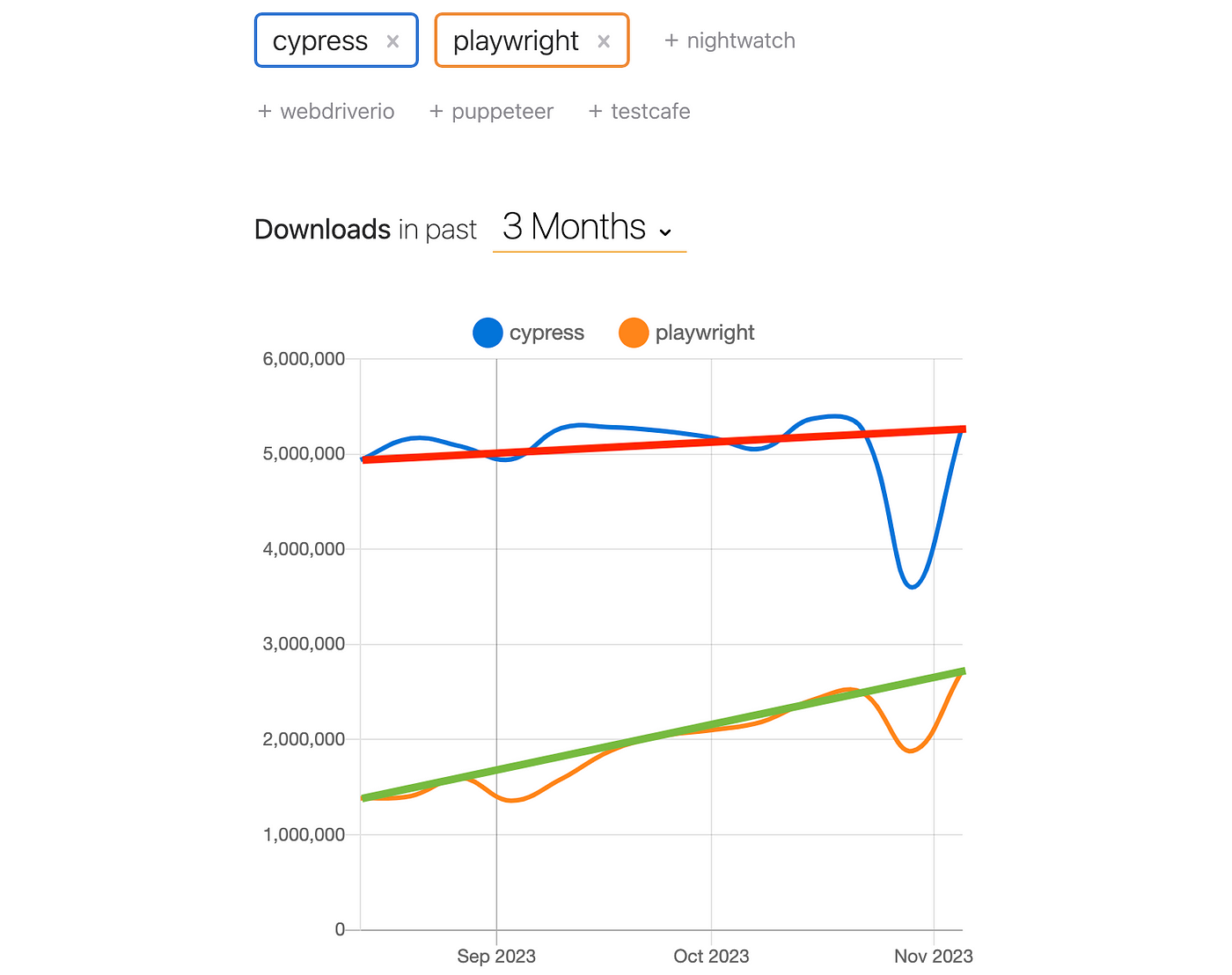
Task: Click the lowest dip of the playwright line
Action: pos(911,750)
